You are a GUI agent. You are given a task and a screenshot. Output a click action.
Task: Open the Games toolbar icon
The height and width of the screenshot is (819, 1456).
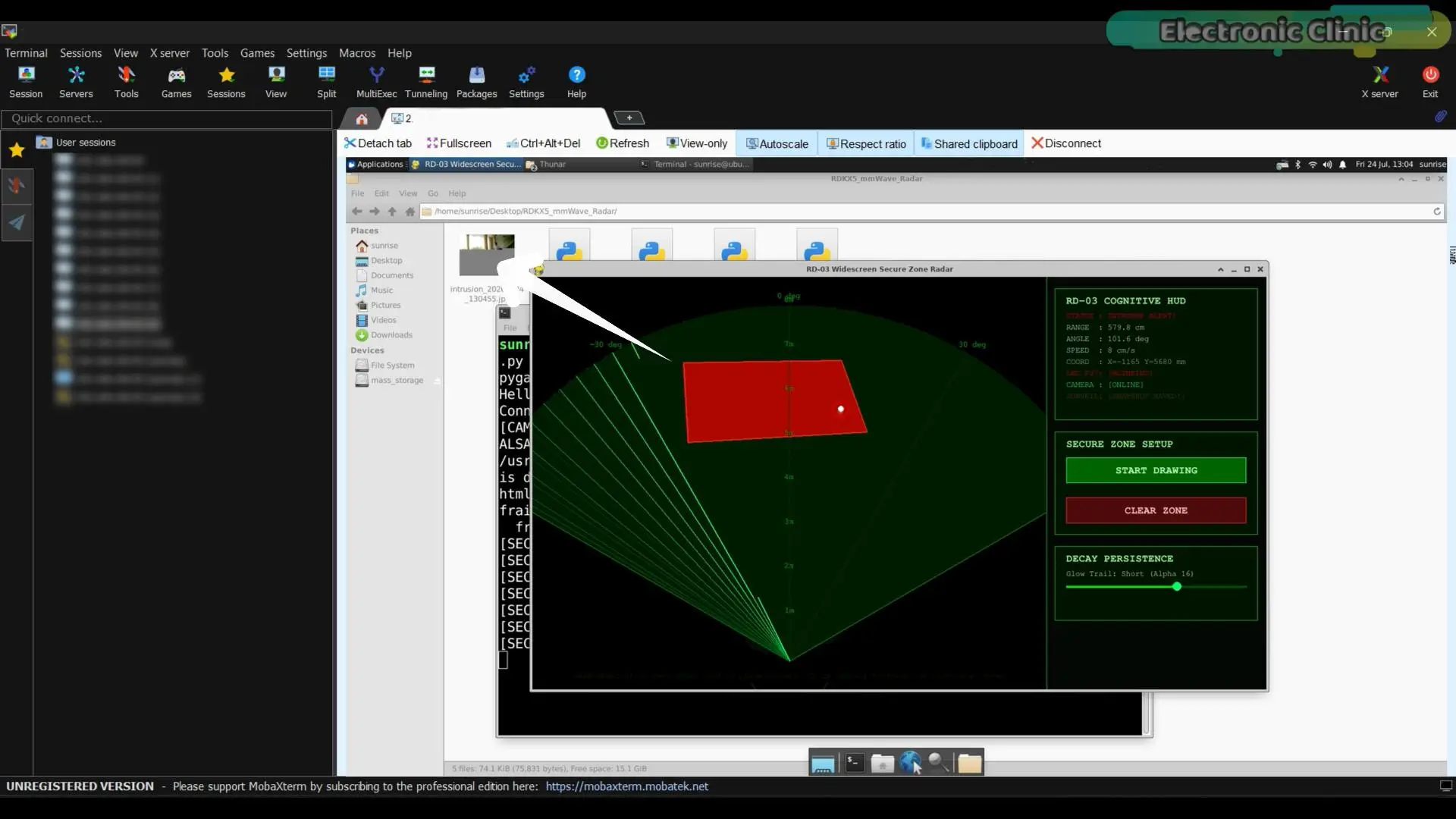[x=176, y=82]
